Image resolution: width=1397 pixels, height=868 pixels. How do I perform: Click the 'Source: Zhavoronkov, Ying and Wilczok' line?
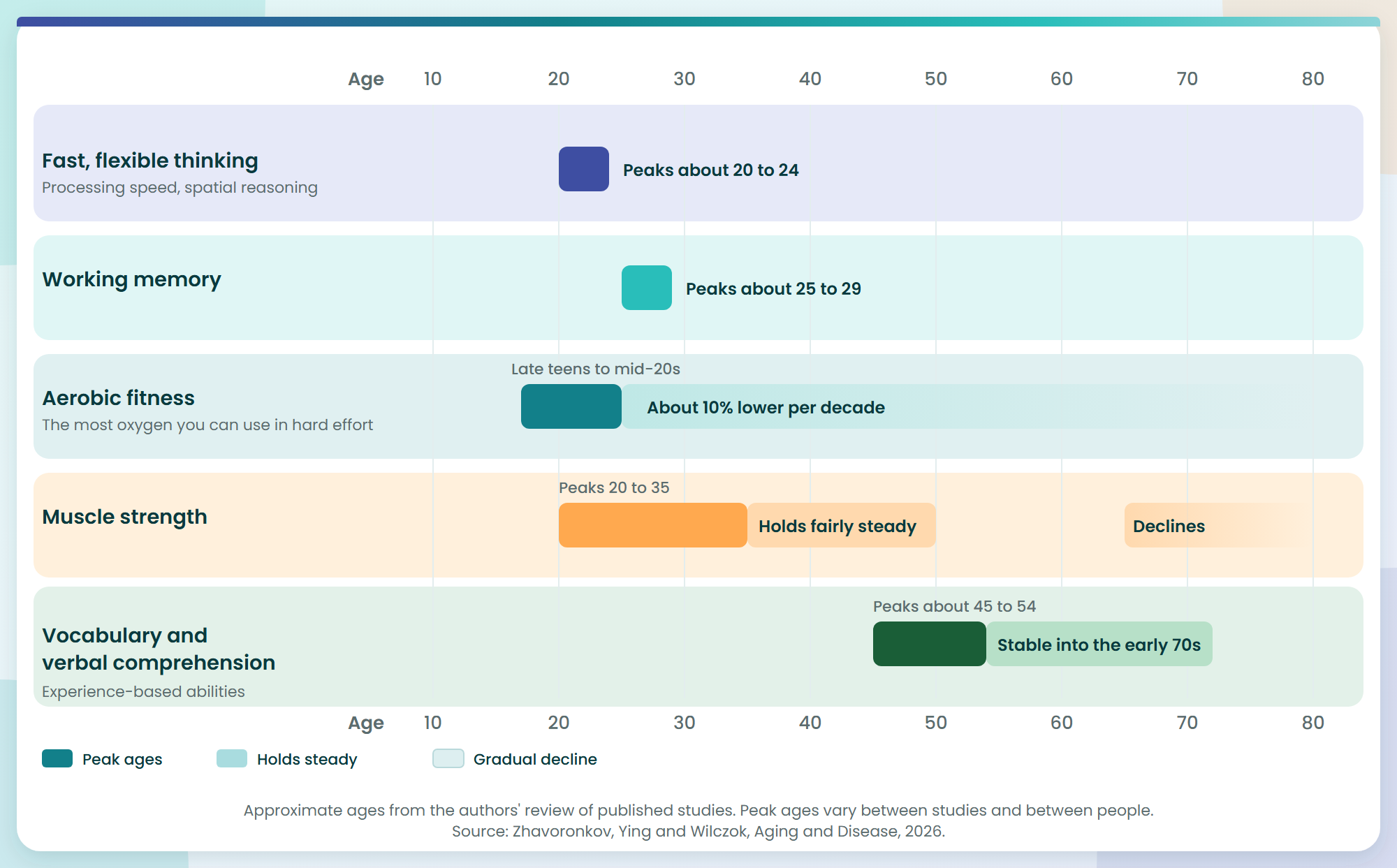coord(698,831)
